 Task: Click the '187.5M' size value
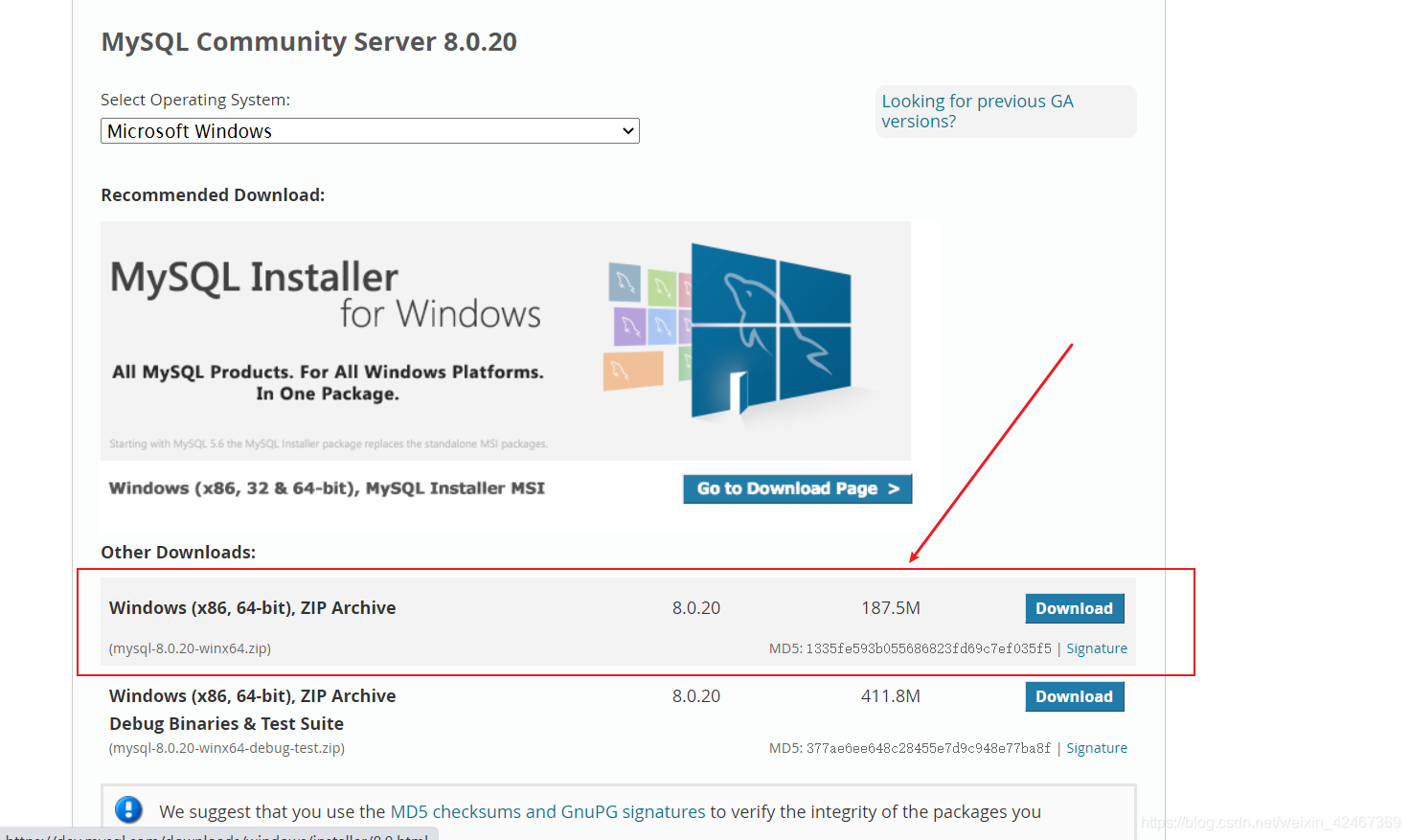891,608
